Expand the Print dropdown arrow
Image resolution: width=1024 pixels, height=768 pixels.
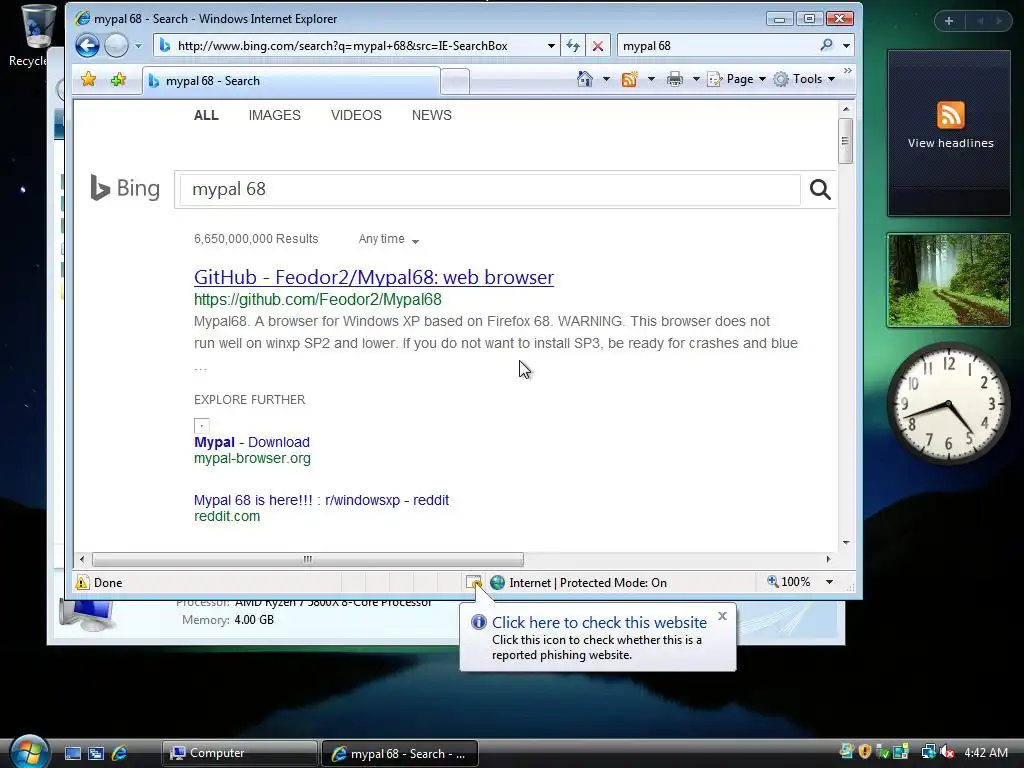[x=696, y=80]
